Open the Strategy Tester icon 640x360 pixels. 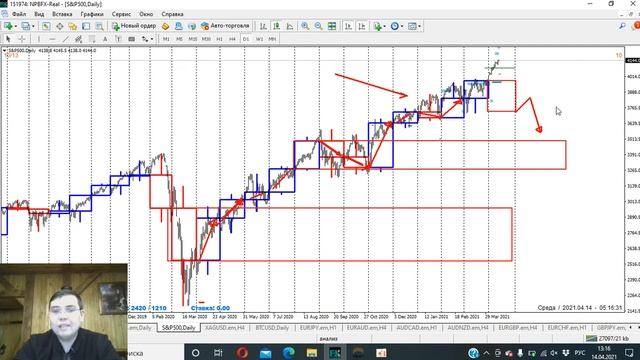(x=99, y=26)
